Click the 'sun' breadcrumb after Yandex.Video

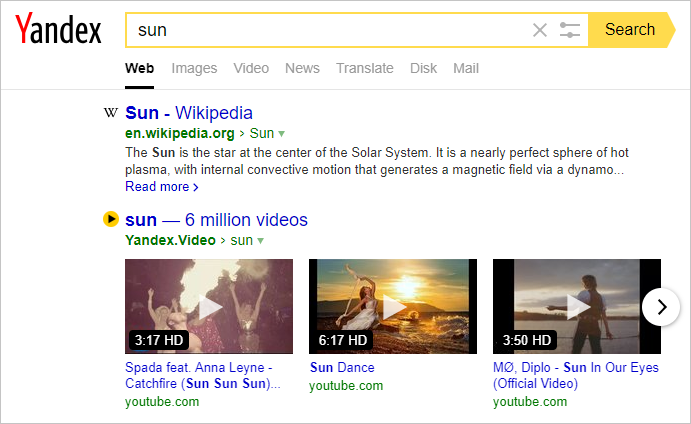coord(241,240)
